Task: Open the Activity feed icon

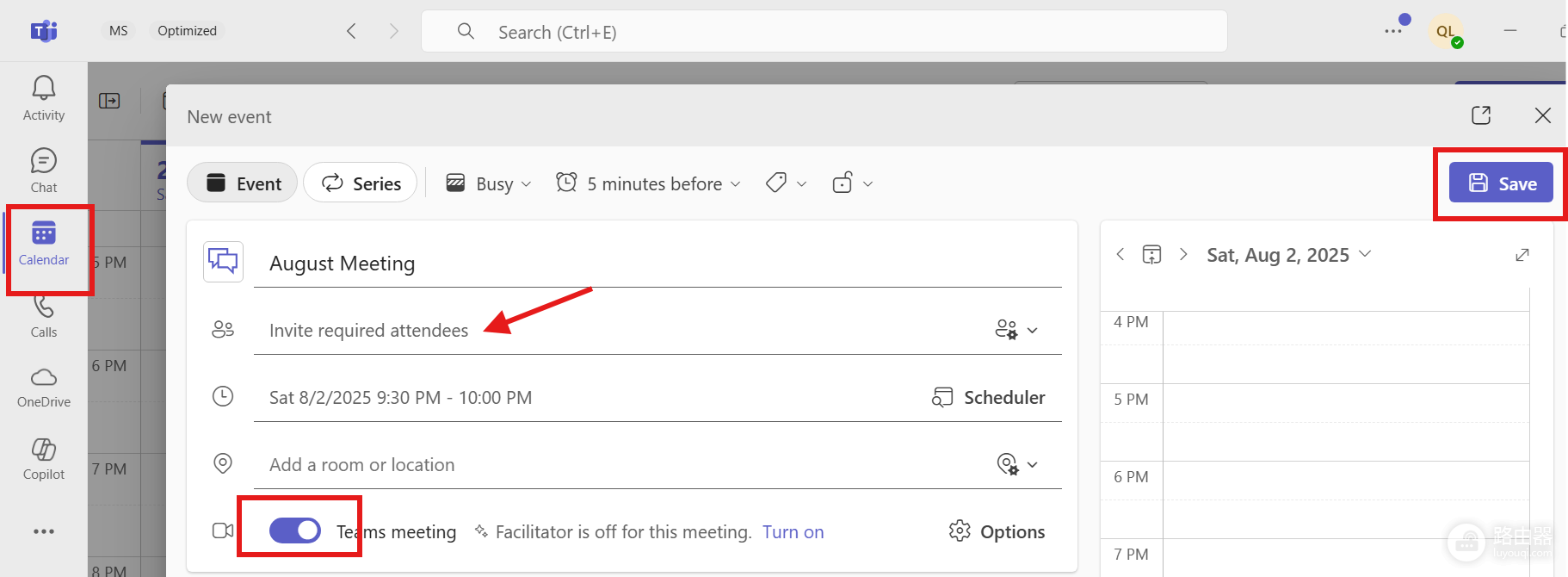Action: [44, 98]
